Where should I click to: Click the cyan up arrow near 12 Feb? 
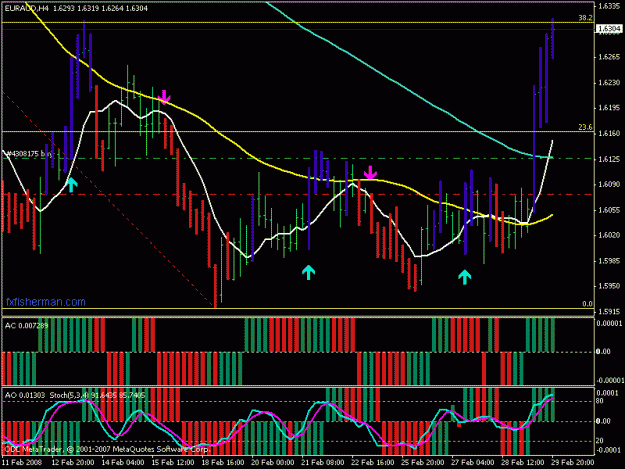[71, 185]
